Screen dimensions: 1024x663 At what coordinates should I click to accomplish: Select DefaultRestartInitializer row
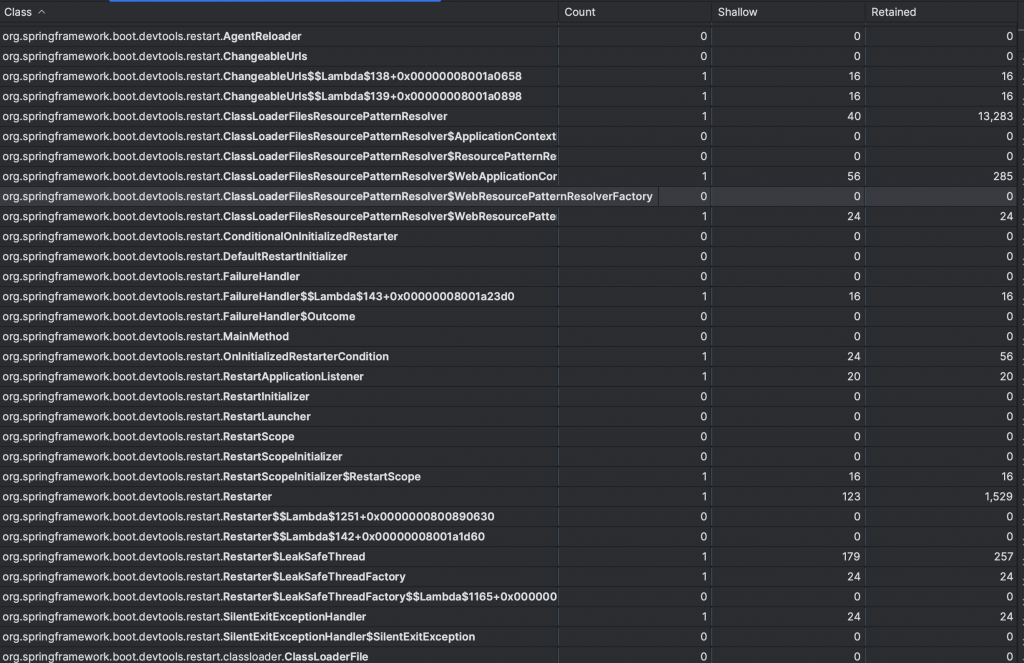click(509, 256)
